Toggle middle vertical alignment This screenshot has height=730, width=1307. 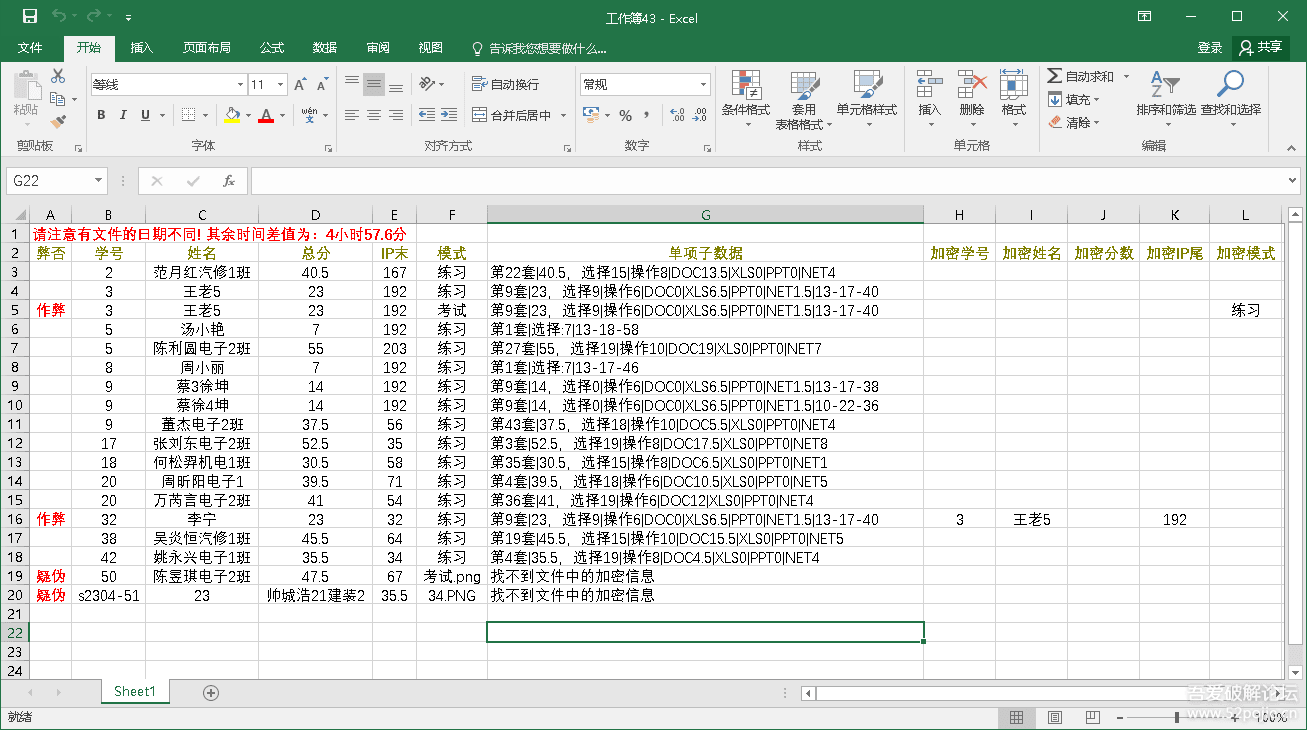tap(374, 84)
